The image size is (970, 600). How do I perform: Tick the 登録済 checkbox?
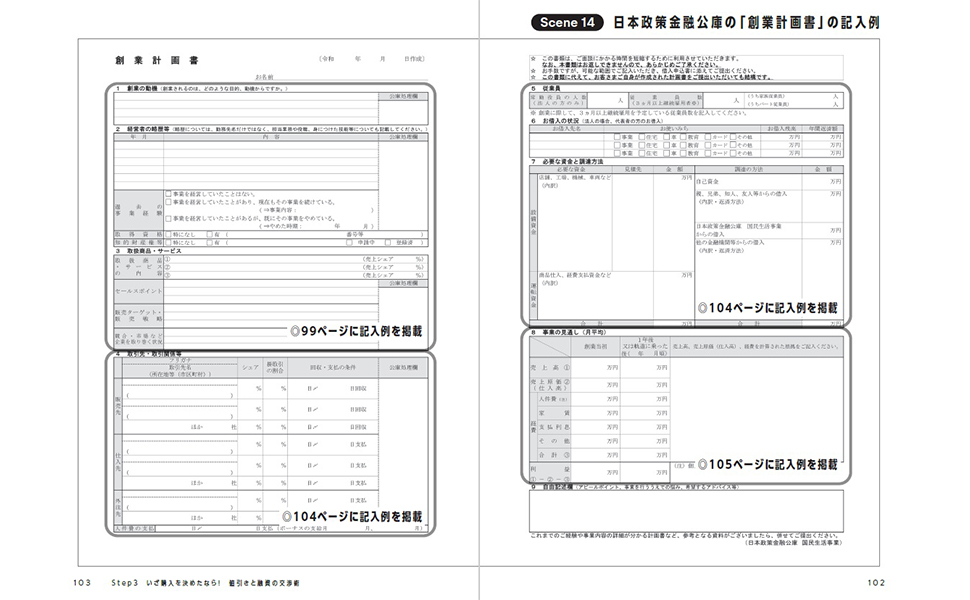tap(388, 242)
